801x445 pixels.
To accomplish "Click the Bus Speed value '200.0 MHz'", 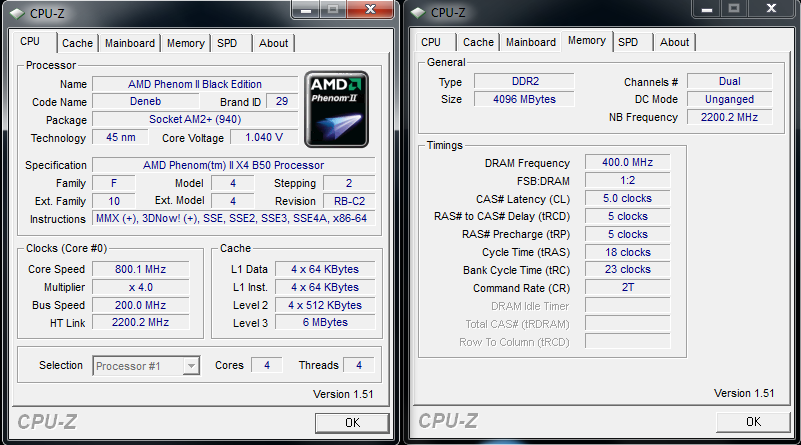I will 140,305.
